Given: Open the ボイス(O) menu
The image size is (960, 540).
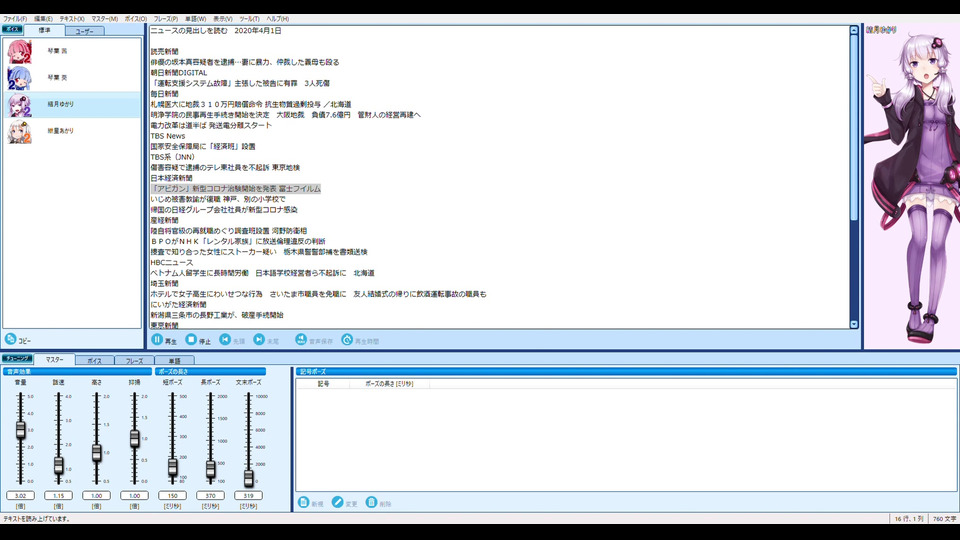Looking at the screenshot, I should tap(135, 19).
